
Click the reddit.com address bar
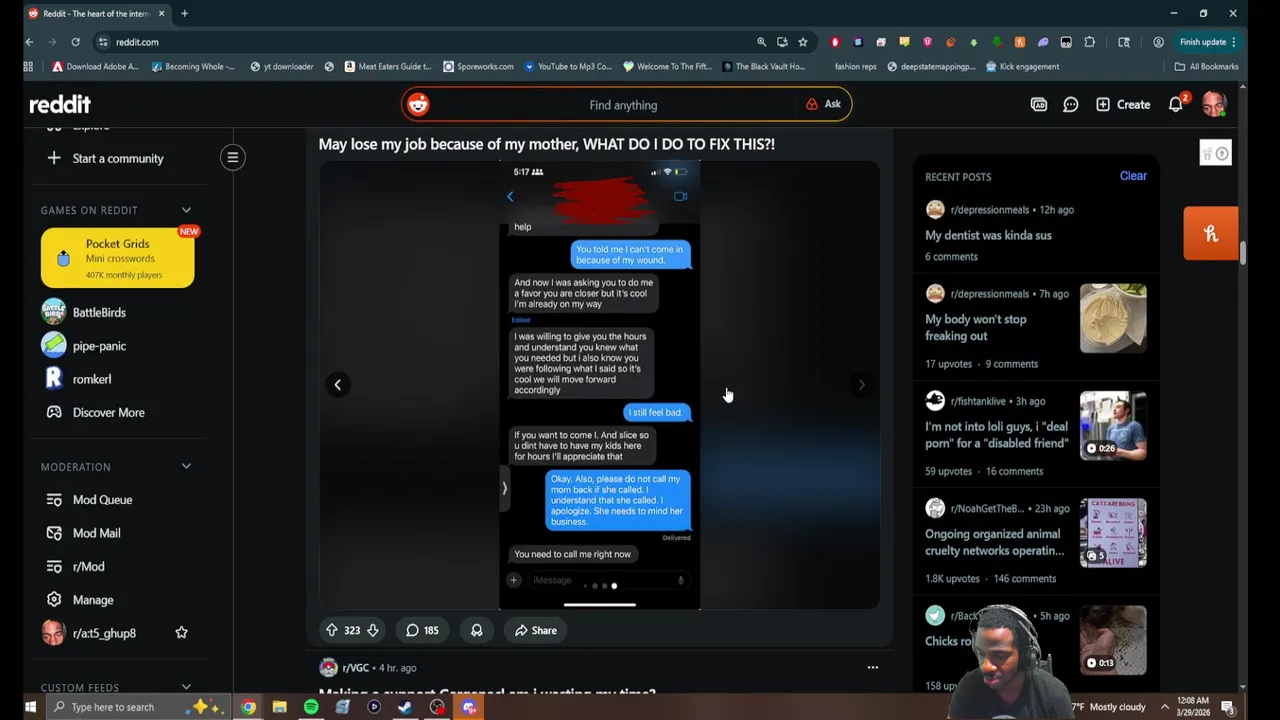[430, 42]
